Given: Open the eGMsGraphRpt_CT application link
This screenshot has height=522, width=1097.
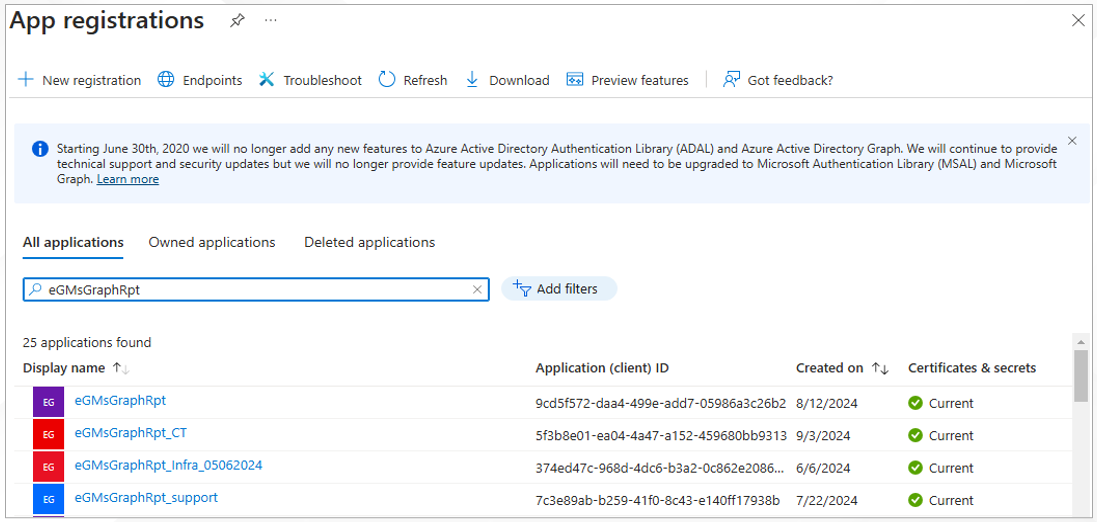Looking at the screenshot, I should (x=131, y=432).
